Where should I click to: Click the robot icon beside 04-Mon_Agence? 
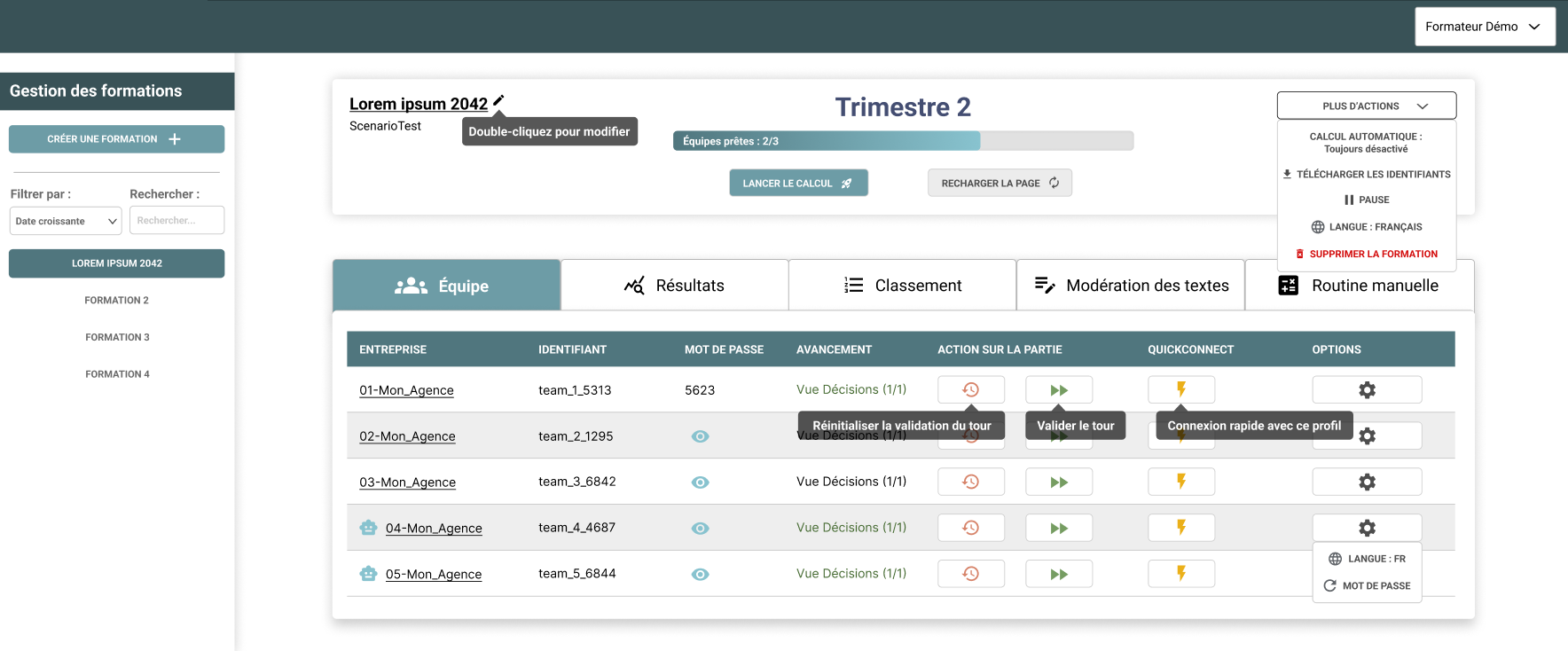pos(368,528)
